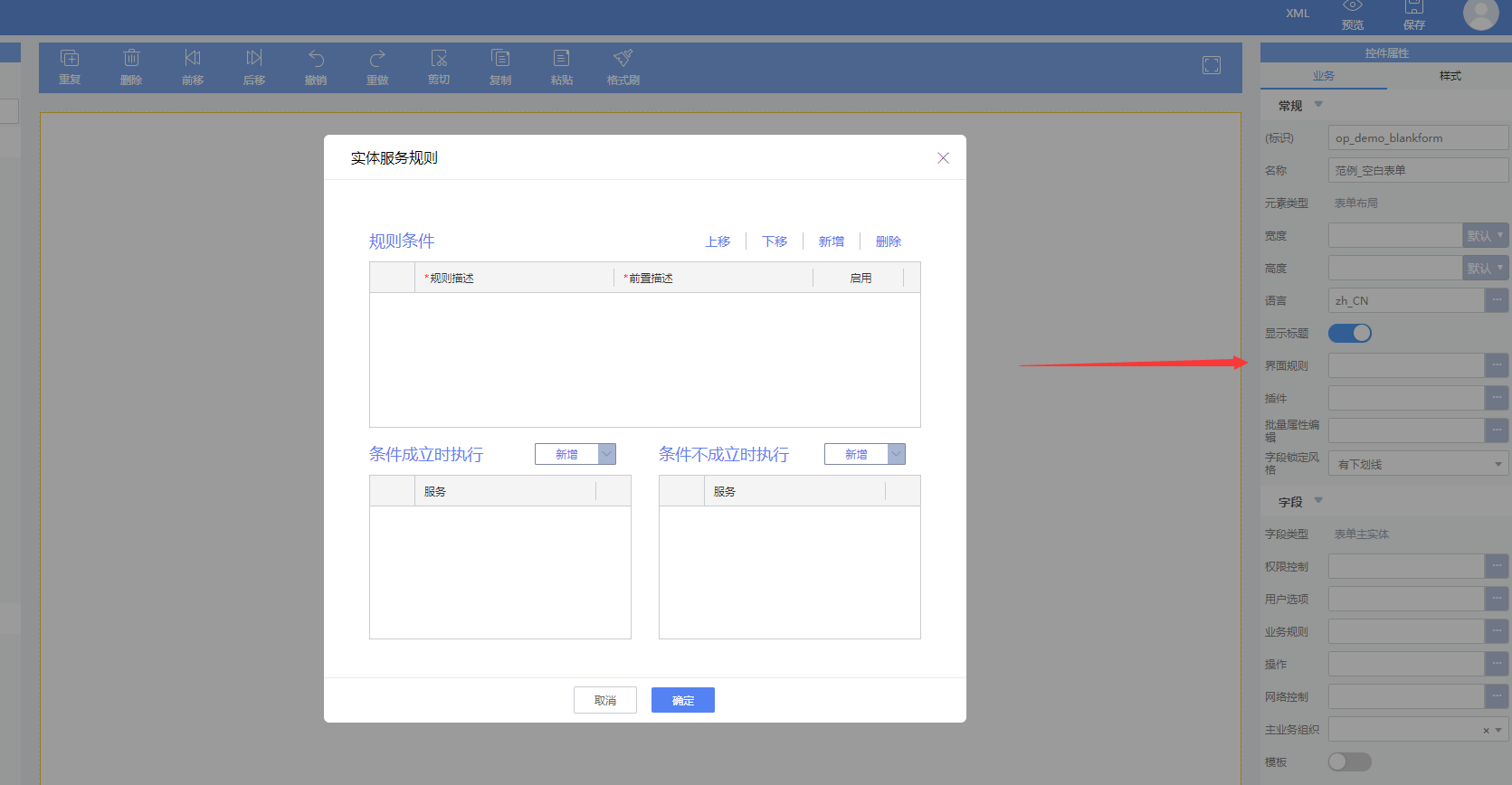Click the 启用 column header
The width and height of the screenshot is (1512, 785).
[x=860, y=278]
